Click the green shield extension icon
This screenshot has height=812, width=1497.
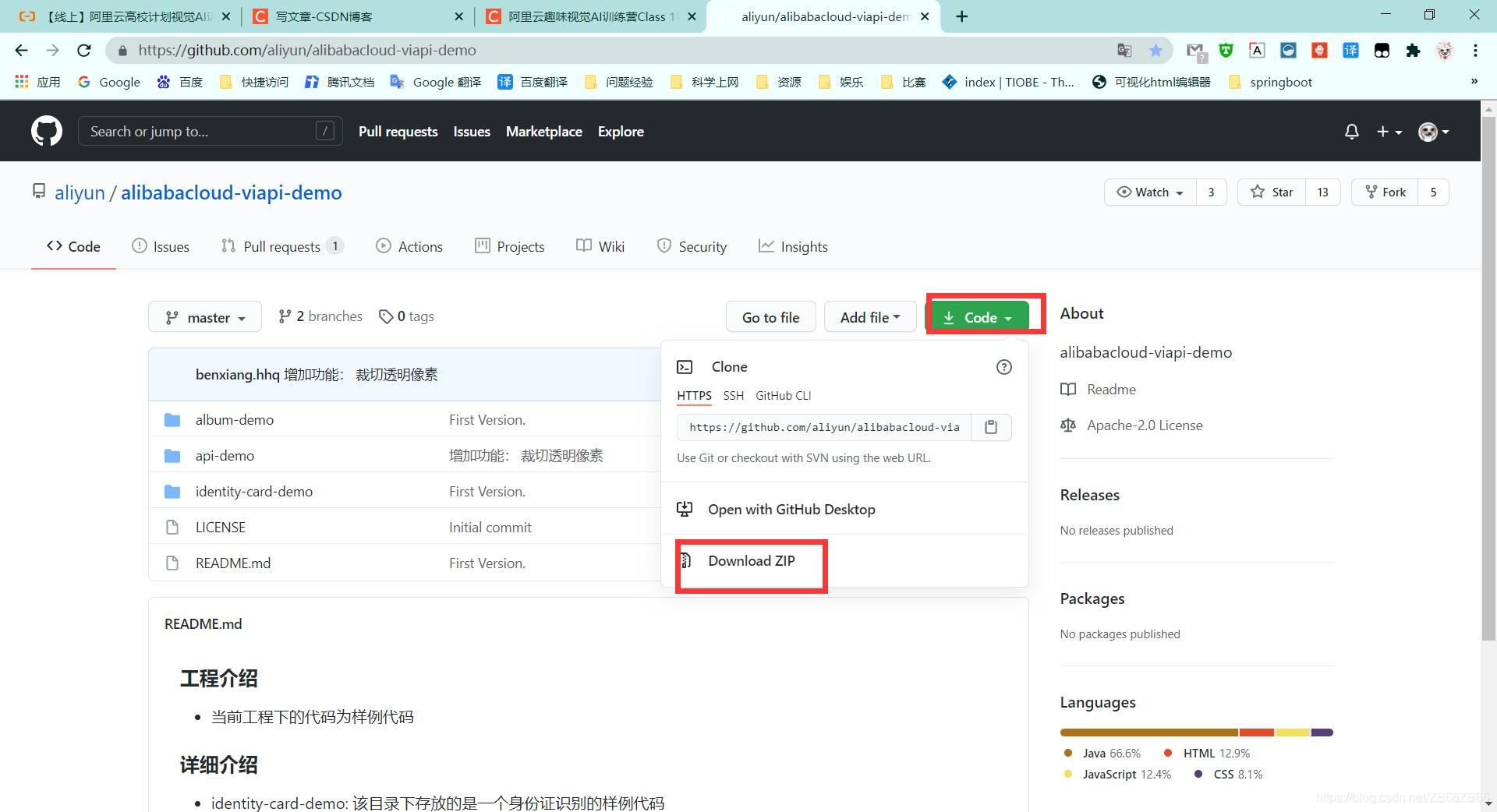(1226, 50)
